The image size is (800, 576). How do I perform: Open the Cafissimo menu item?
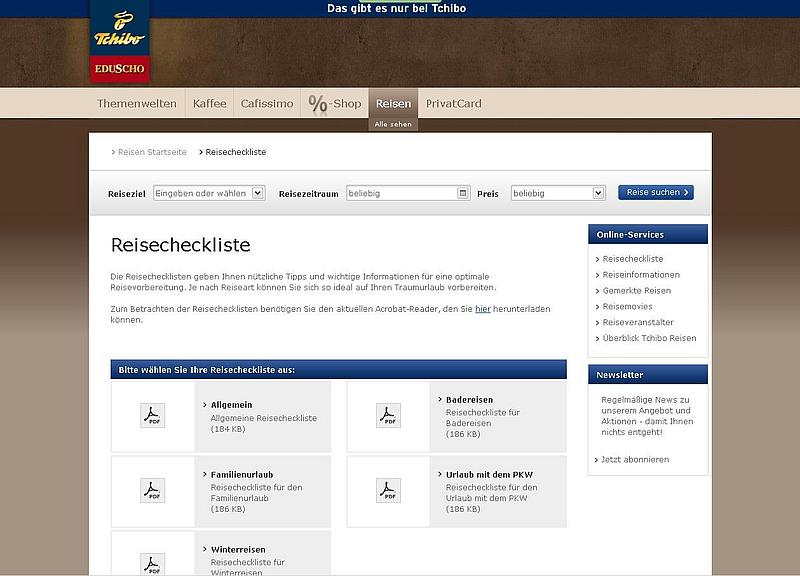[267, 104]
